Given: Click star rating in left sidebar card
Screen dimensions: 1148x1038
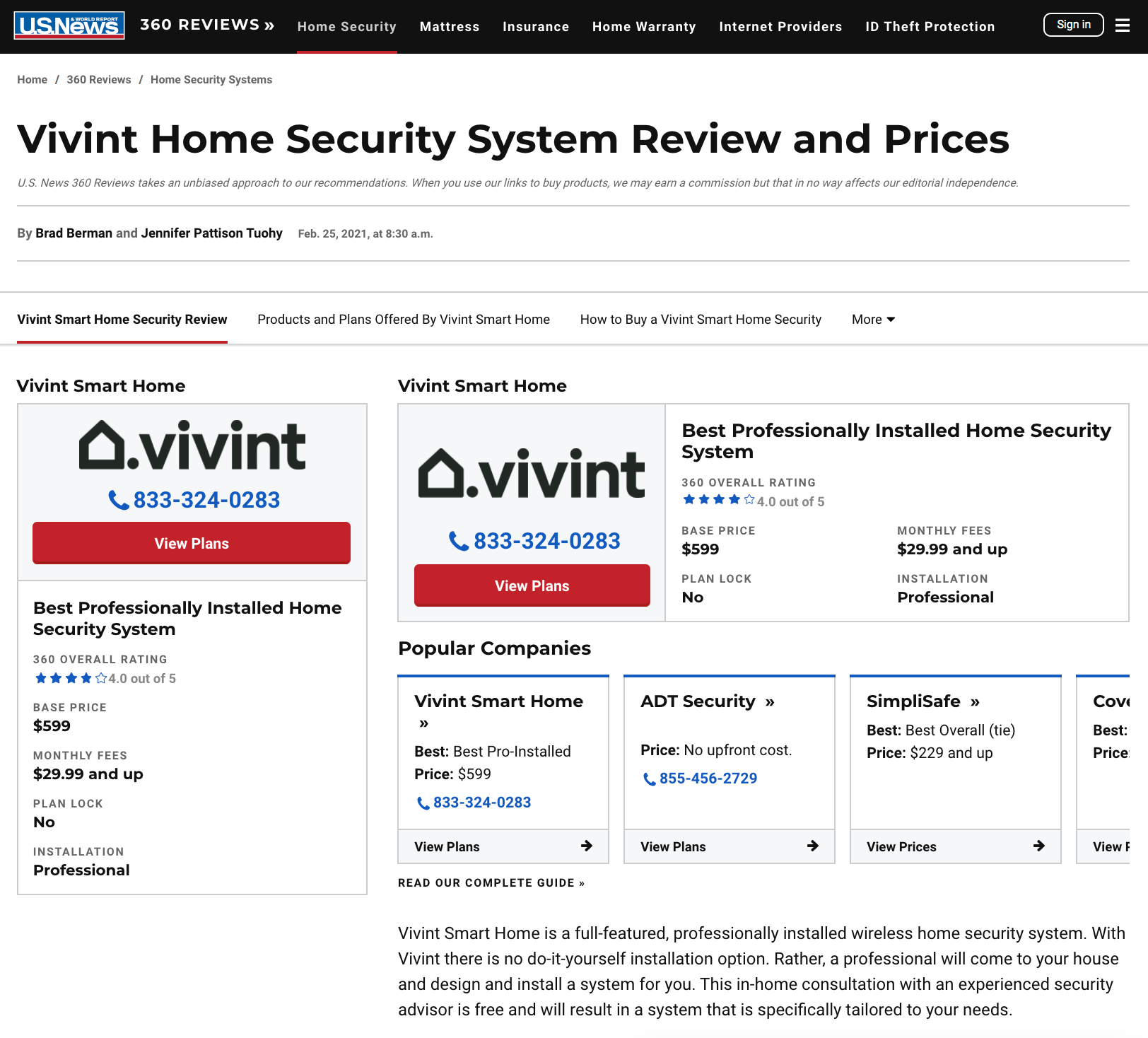Looking at the screenshot, I should [71, 678].
